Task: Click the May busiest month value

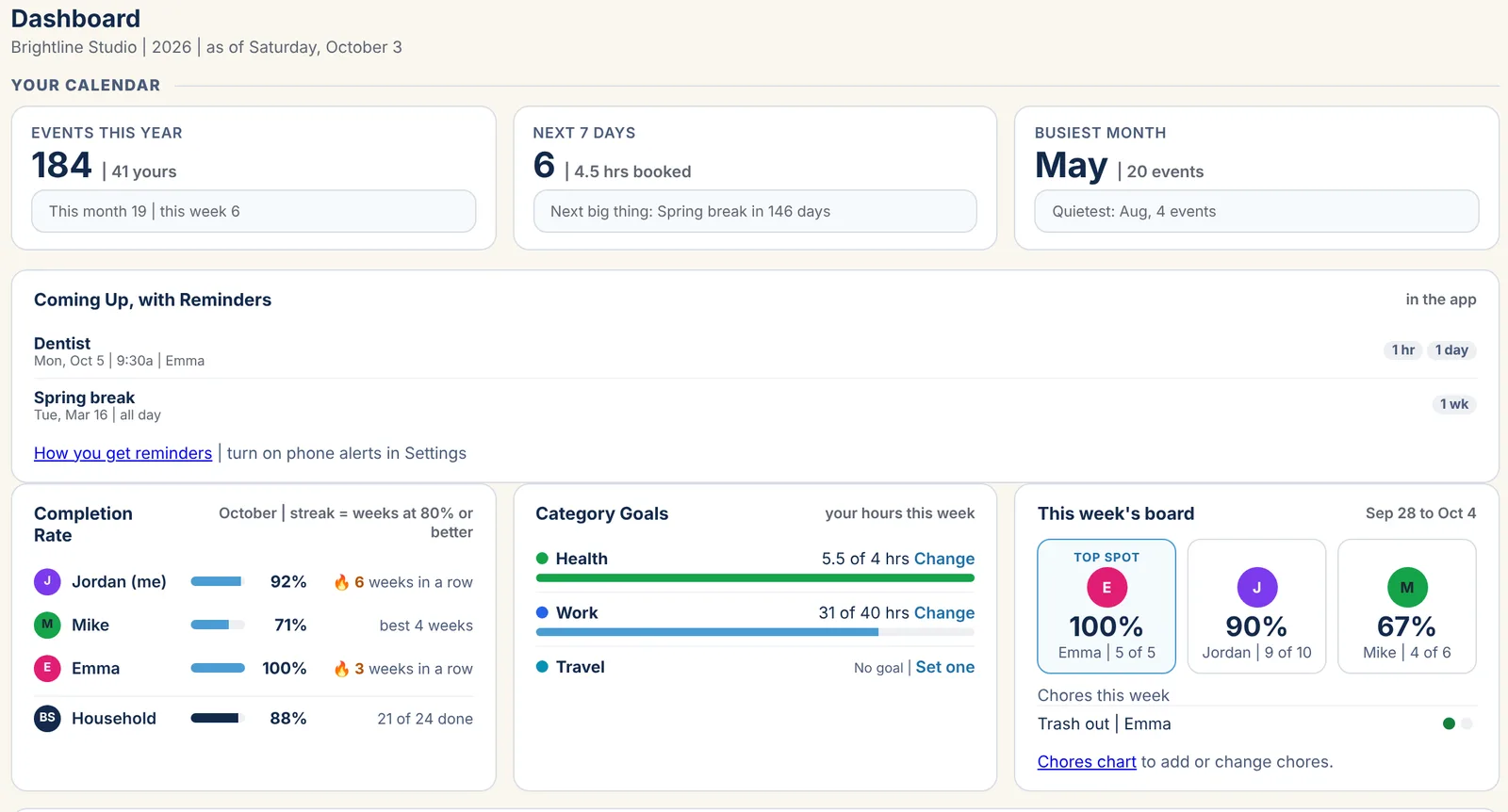Action: click(1072, 166)
